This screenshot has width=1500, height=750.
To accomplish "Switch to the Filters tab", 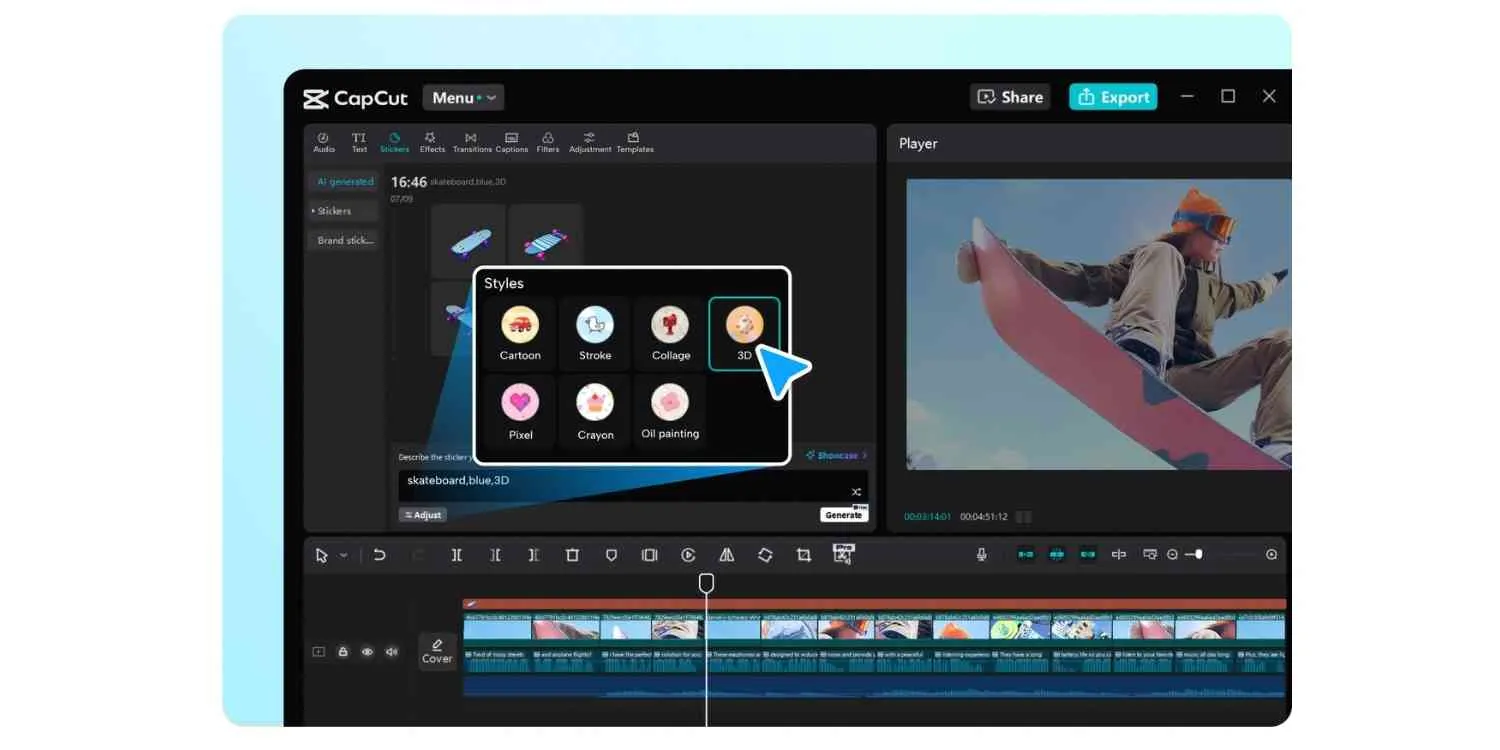I will pos(547,142).
